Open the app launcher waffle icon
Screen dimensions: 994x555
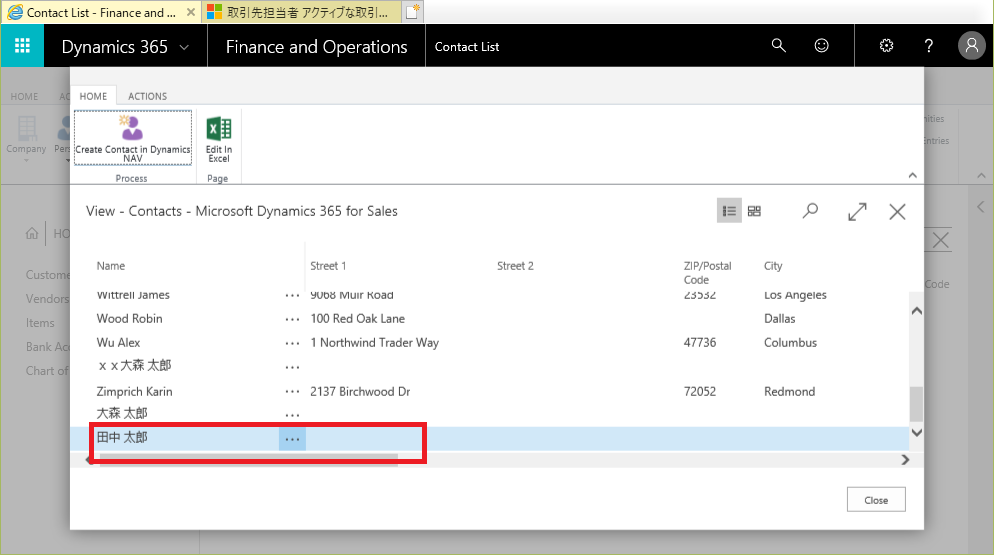pos(22,46)
